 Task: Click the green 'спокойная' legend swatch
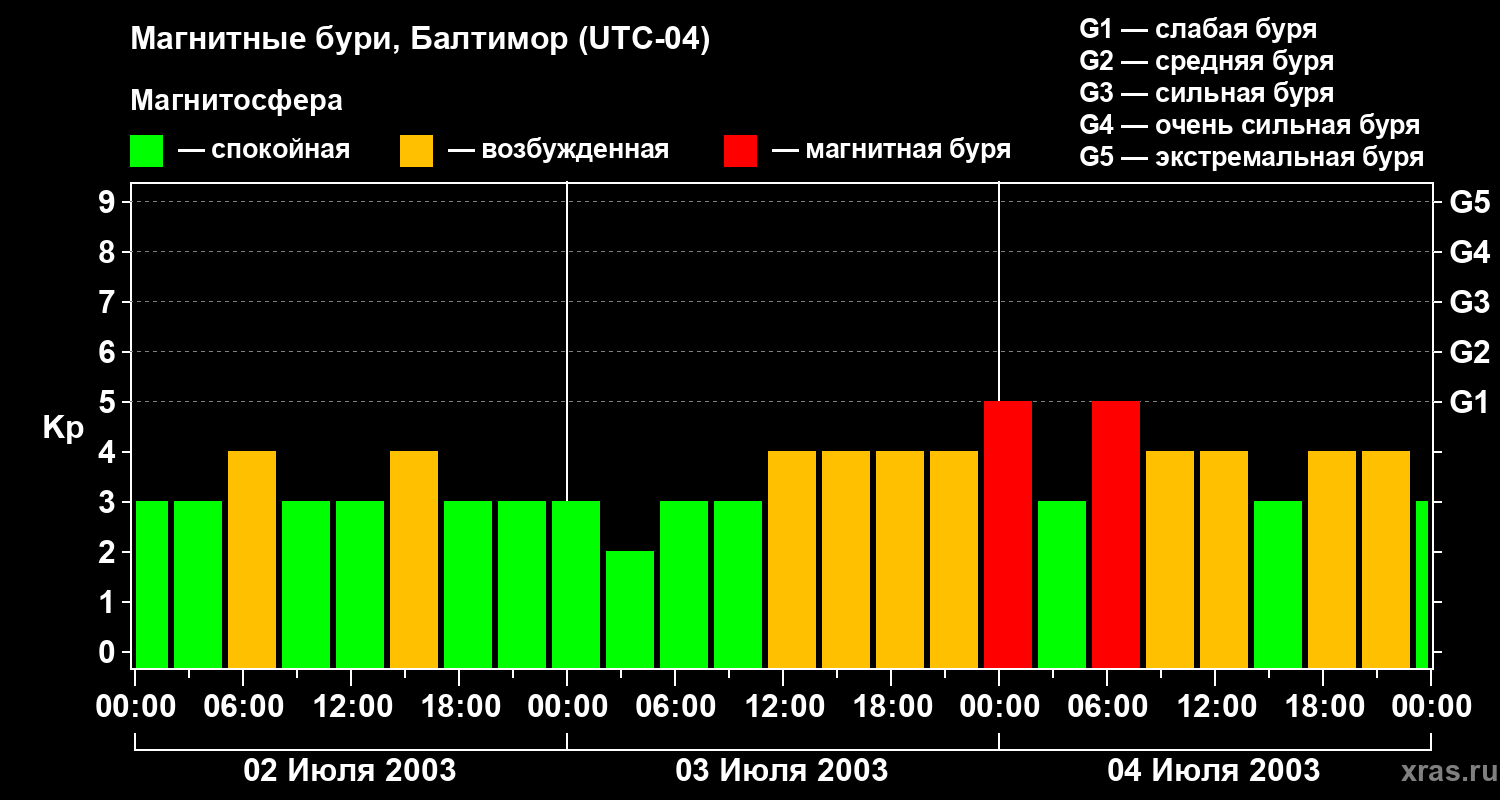click(x=146, y=151)
